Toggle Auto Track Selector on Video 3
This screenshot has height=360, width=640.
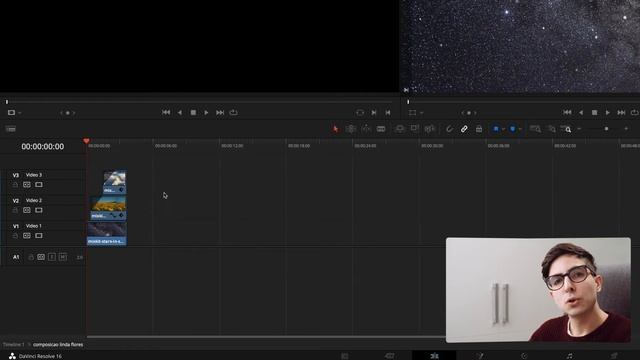pyautogui.click(x=27, y=185)
